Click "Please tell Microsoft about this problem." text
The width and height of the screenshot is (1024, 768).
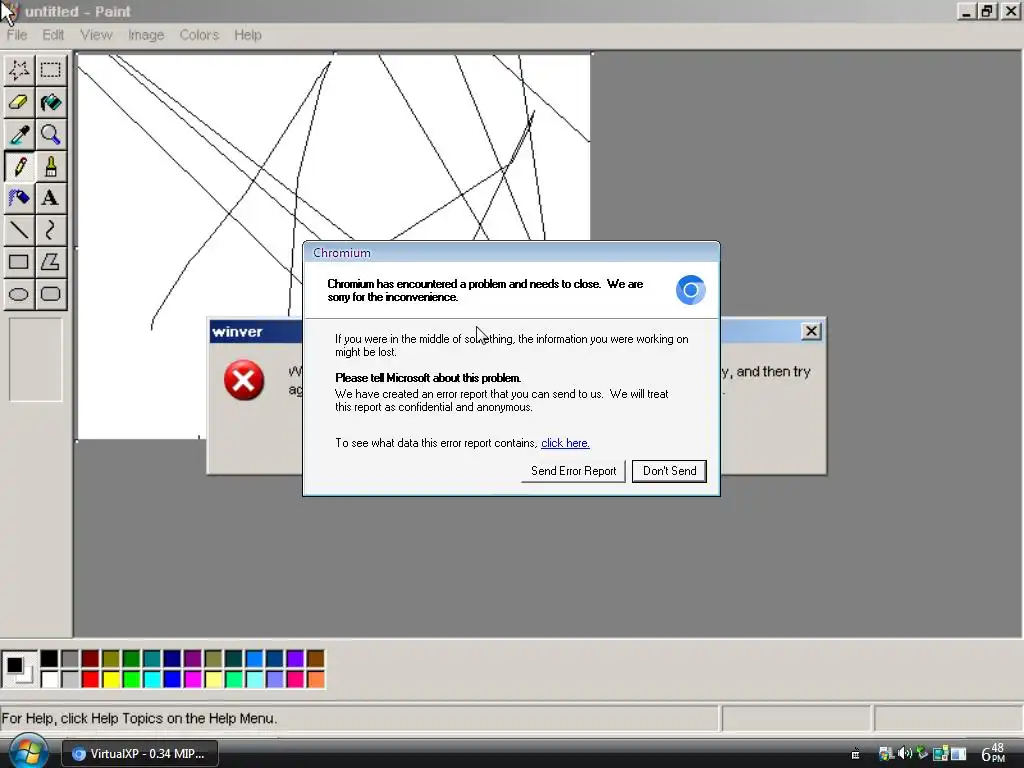pos(428,377)
